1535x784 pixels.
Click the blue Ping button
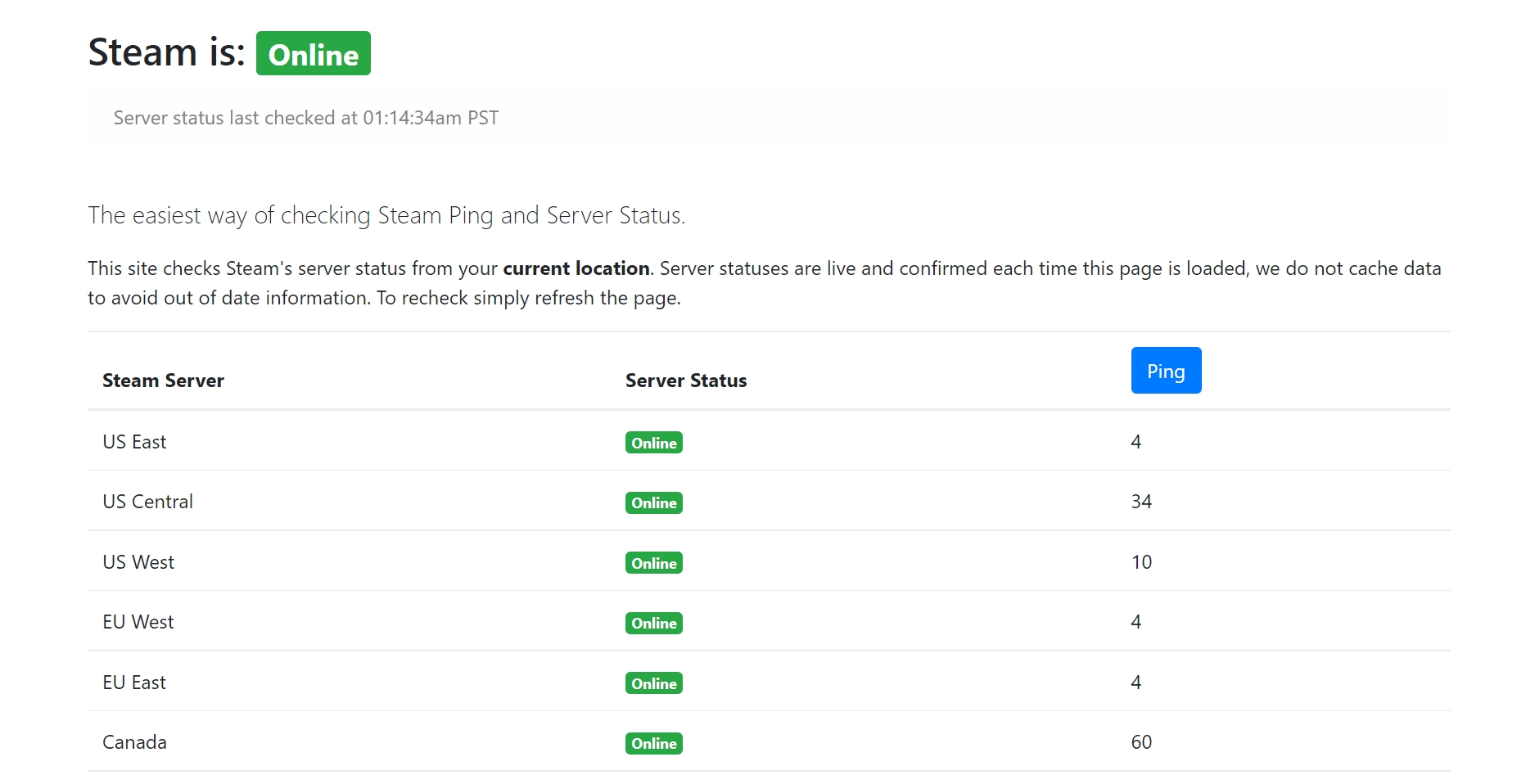click(1165, 371)
